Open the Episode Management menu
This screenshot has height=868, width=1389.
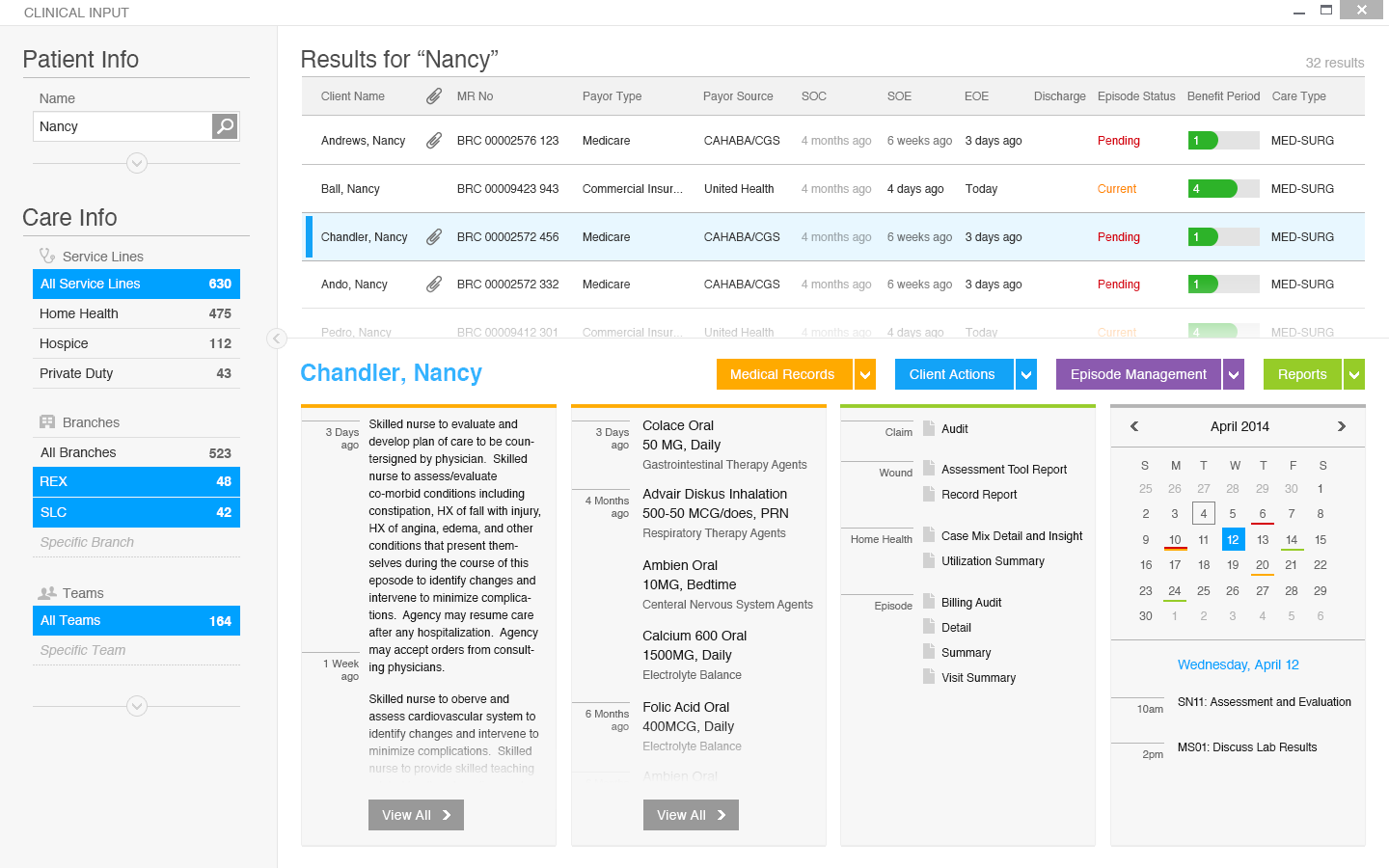(x=1138, y=374)
